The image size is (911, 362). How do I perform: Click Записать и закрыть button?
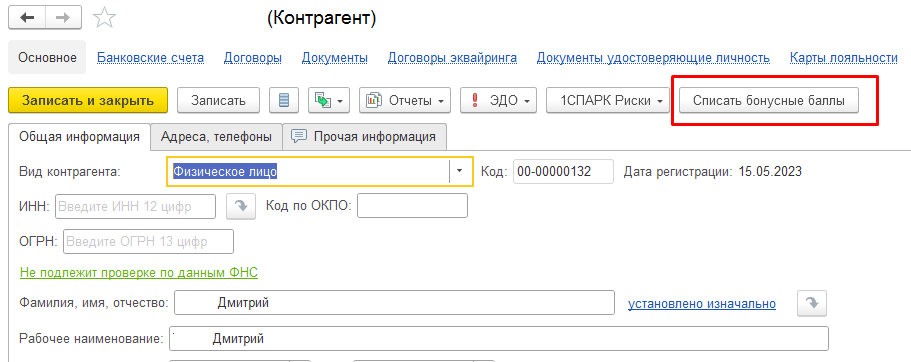coord(88,101)
